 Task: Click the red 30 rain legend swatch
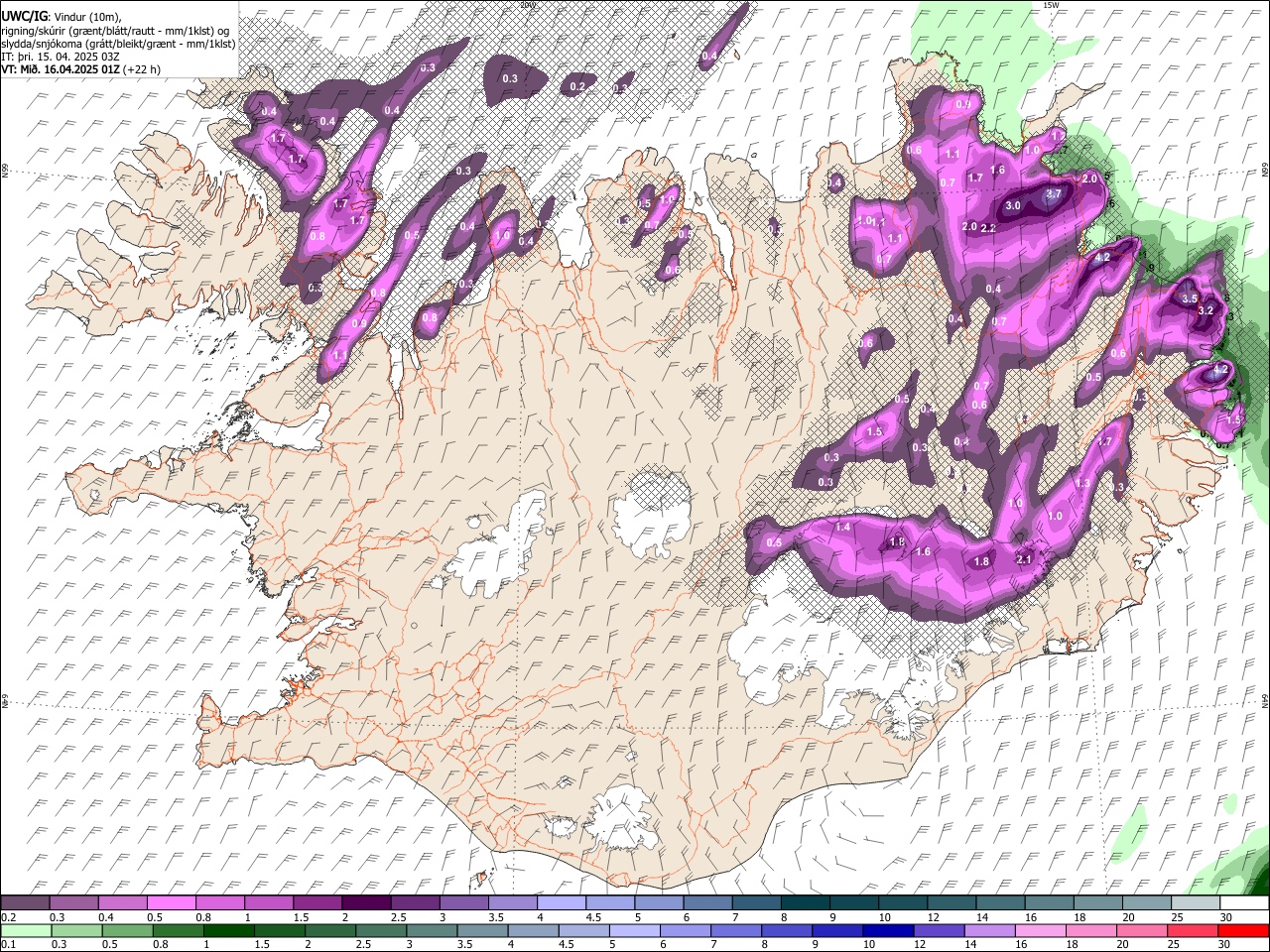1243,931
